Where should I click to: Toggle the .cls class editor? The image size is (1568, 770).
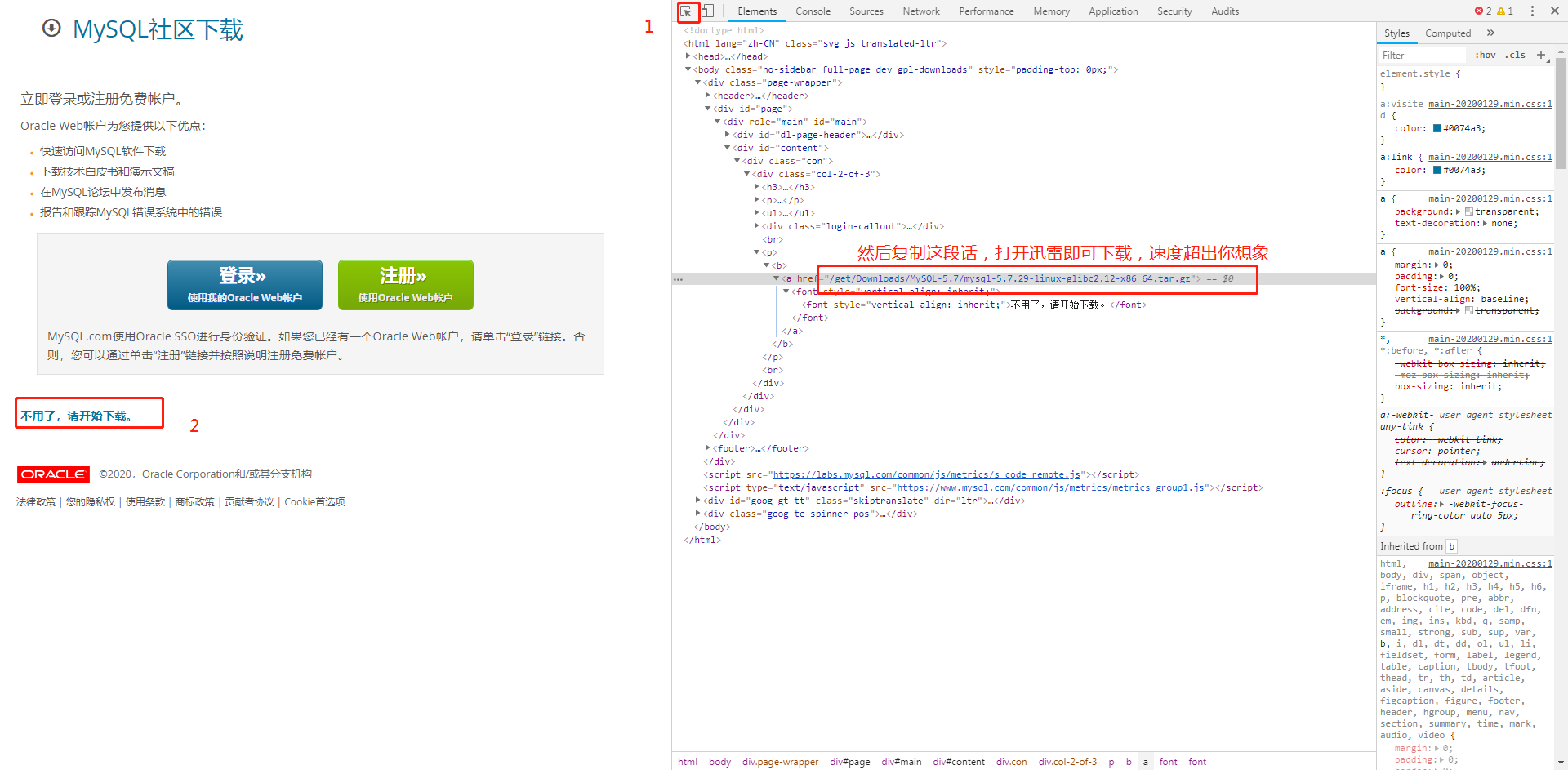point(1516,56)
